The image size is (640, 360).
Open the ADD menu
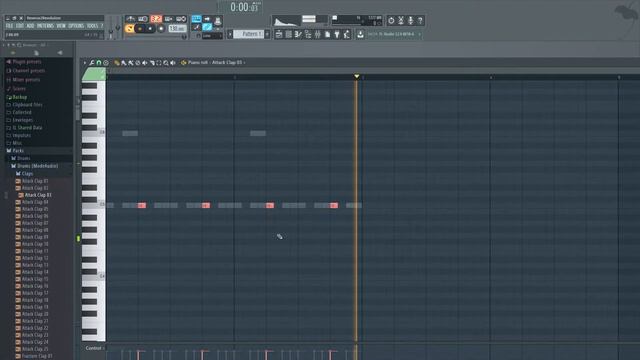click(30, 26)
